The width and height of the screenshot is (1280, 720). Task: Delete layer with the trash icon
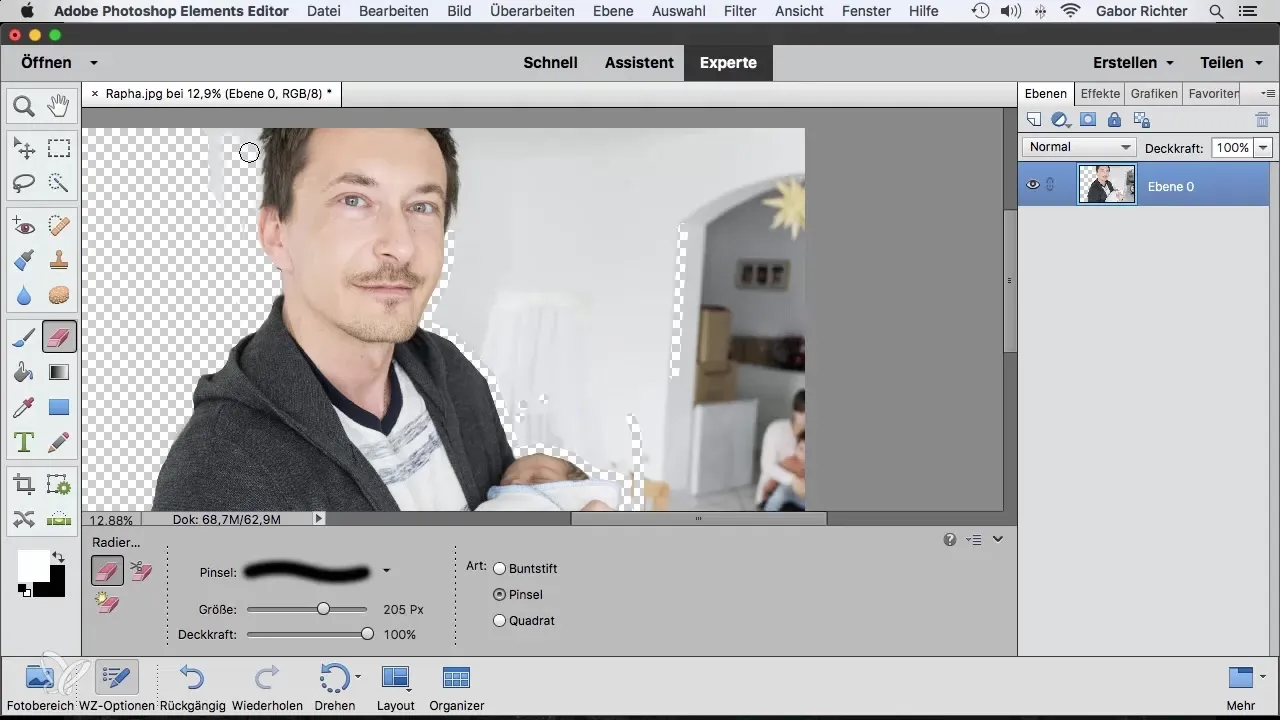tap(1262, 120)
